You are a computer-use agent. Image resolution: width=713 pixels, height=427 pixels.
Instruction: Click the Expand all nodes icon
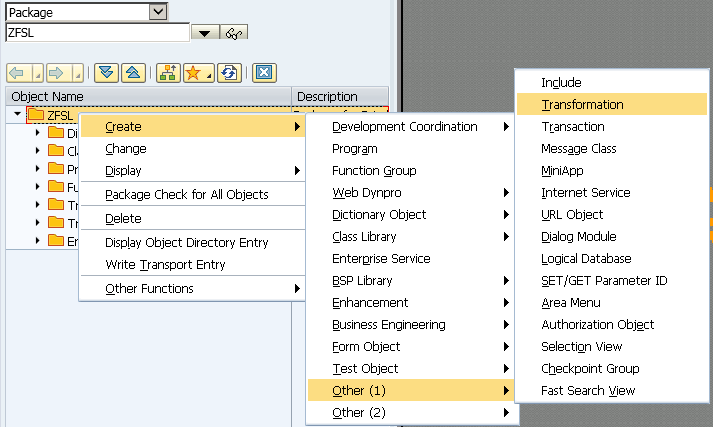tap(106, 73)
